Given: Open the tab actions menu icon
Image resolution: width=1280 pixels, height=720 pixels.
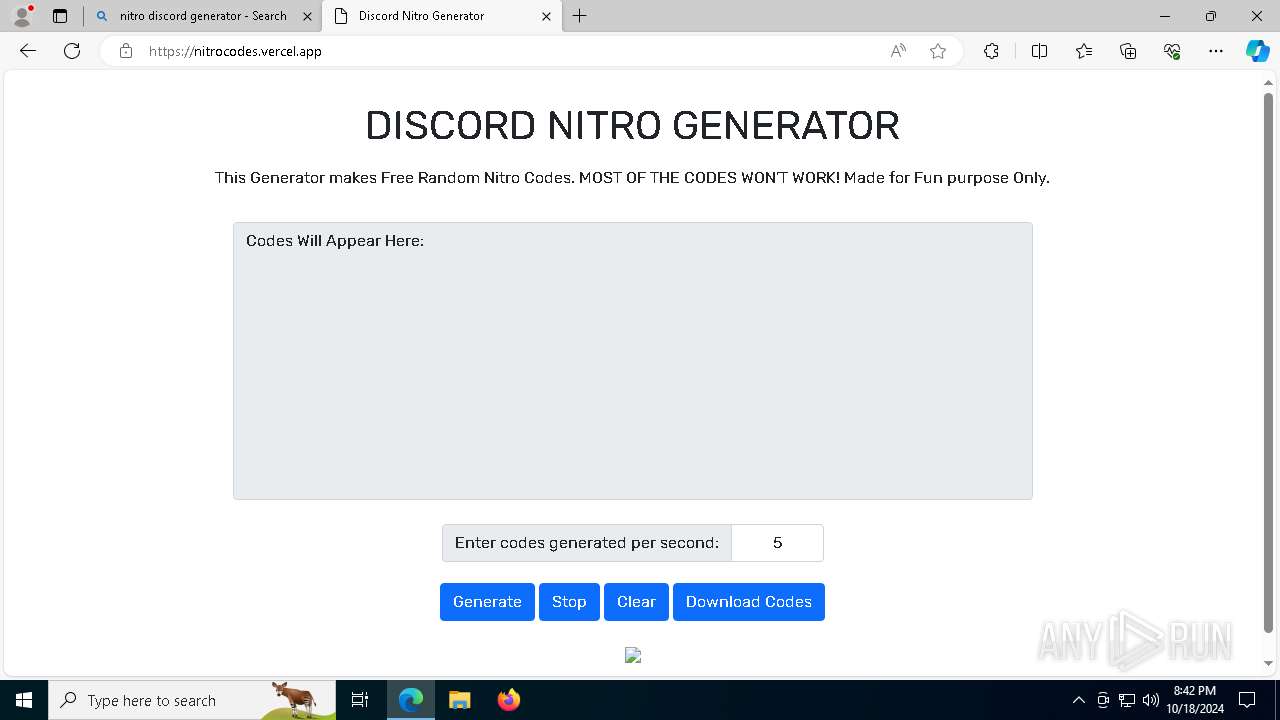Looking at the screenshot, I should [x=60, y=16].
